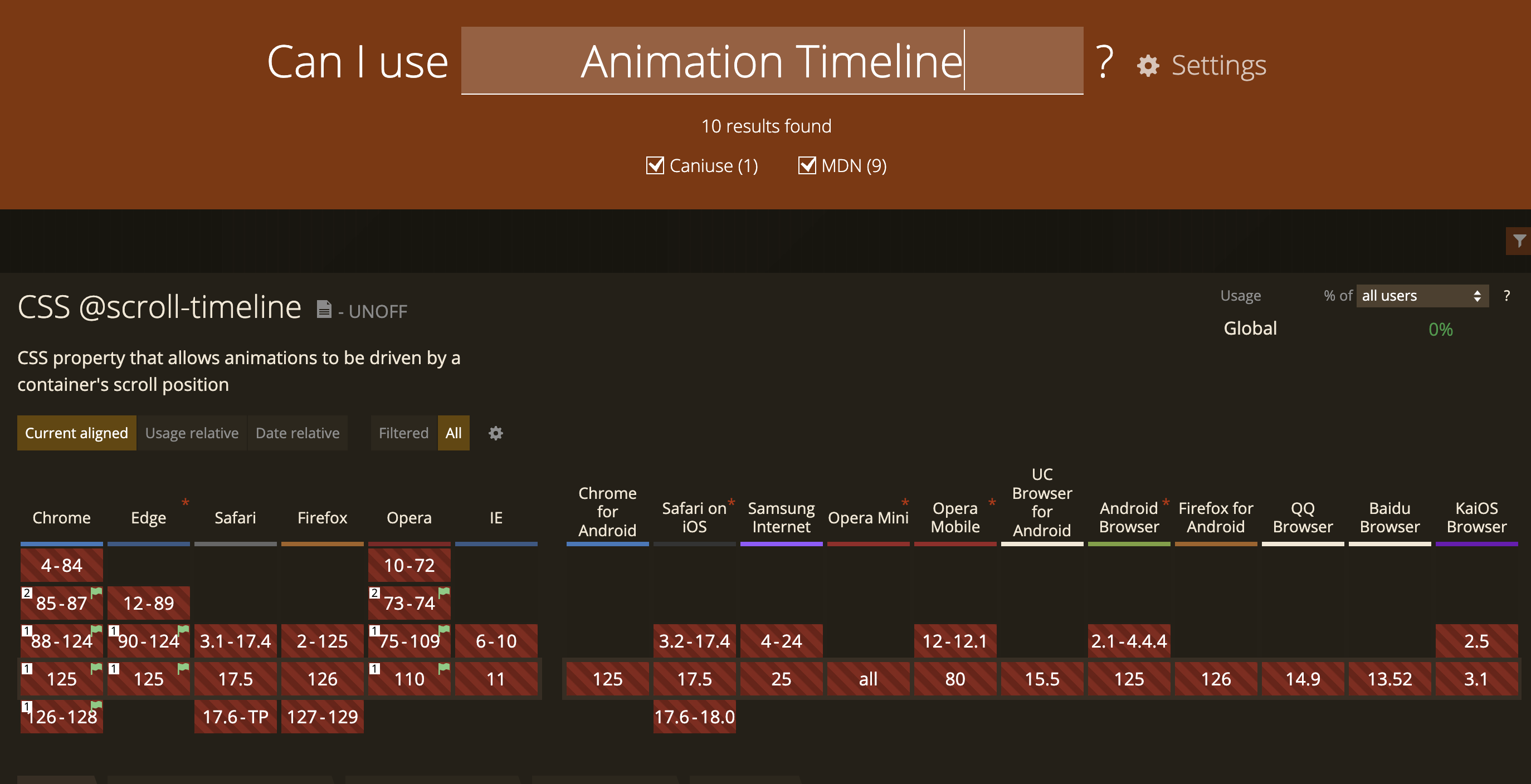Select IE 11 support cell
Image resolution: width=1531 pixels, height=784 pixels.
point(496,679)
